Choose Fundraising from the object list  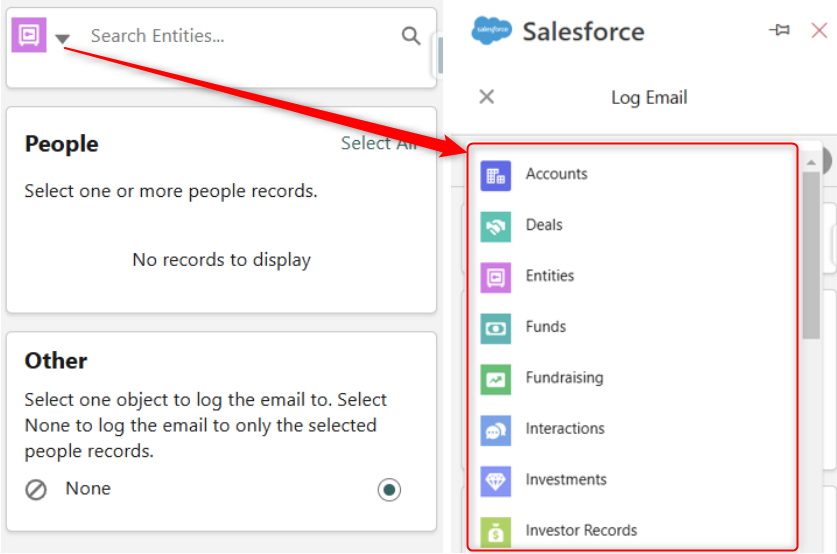coord(564,378)
